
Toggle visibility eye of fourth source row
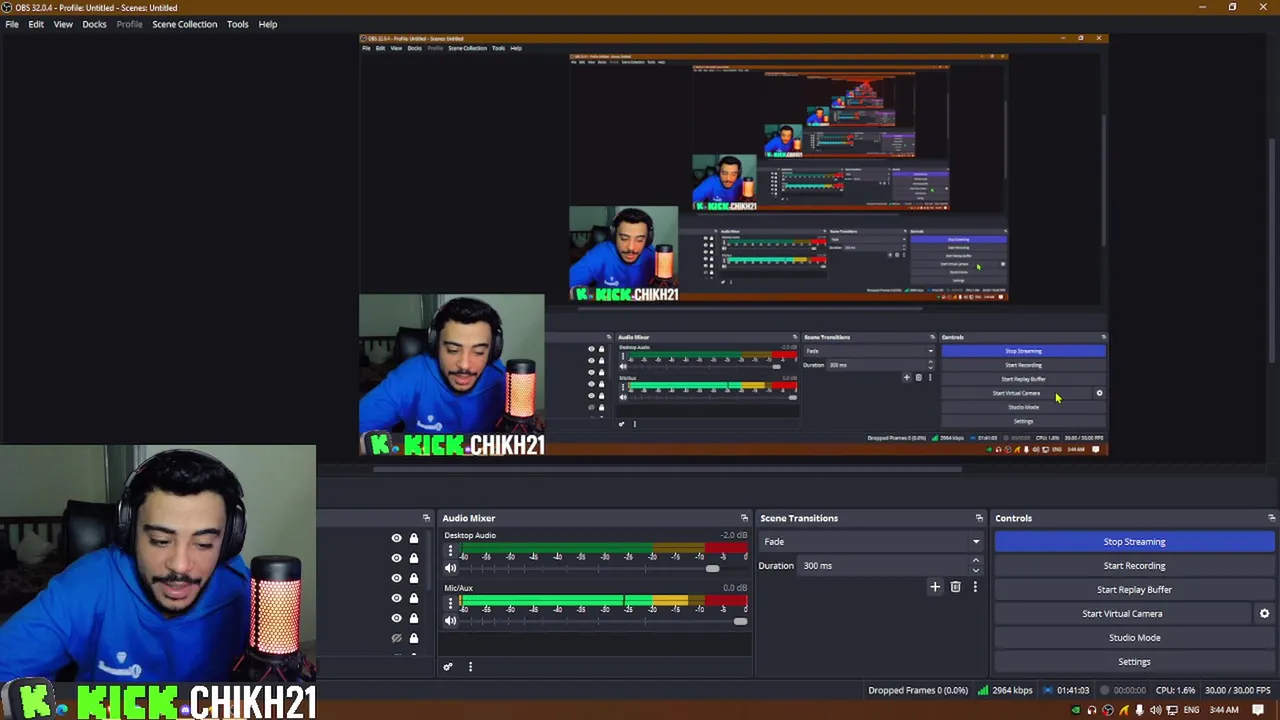(x=396, y=598)
